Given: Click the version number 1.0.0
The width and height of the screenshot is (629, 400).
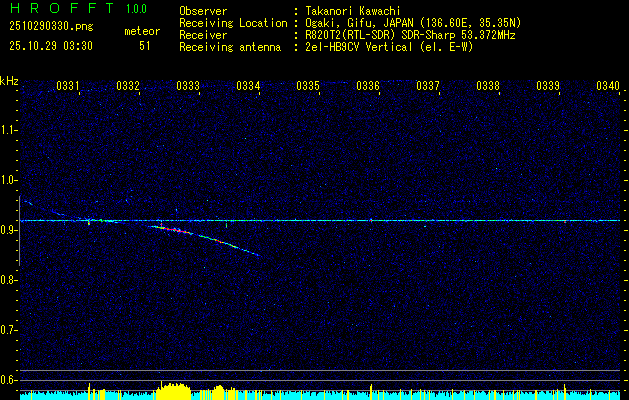Looking at the screenshot, I should pos(136,9).
